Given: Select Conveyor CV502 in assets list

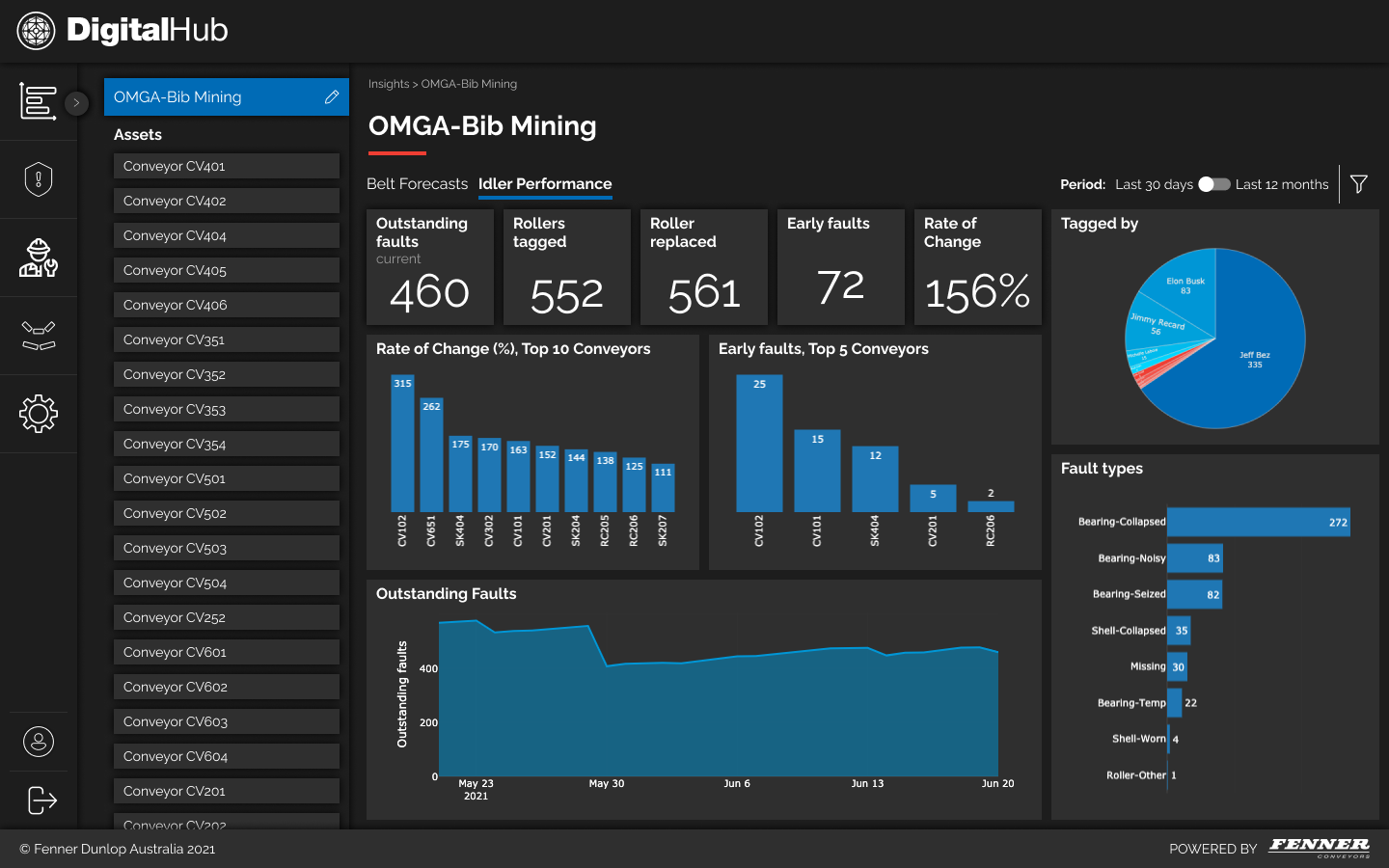Looking at the screenshot, I should point(227,513).
